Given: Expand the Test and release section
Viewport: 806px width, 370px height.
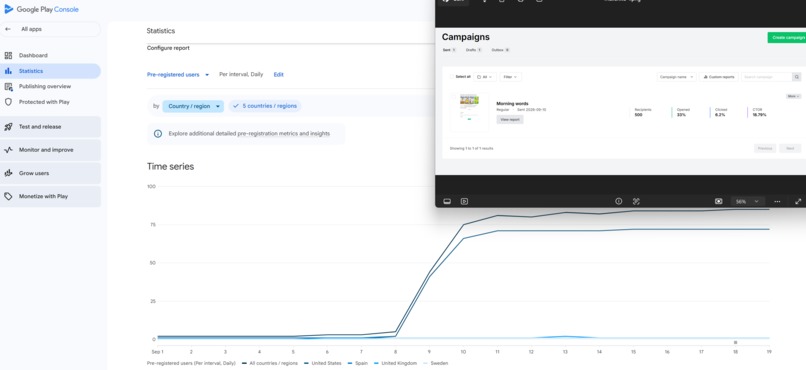Looking at the screenshot, I should click(50, 126).
